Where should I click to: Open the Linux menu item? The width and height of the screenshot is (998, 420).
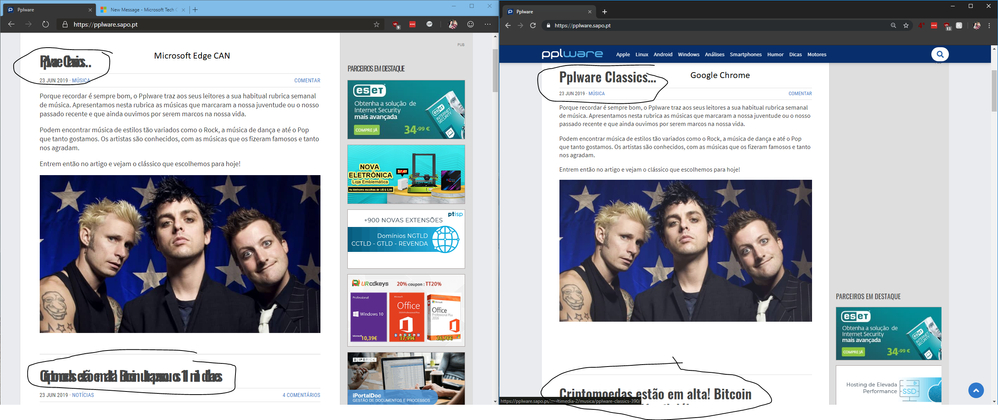pyautogui.click(x=642, y=55)
